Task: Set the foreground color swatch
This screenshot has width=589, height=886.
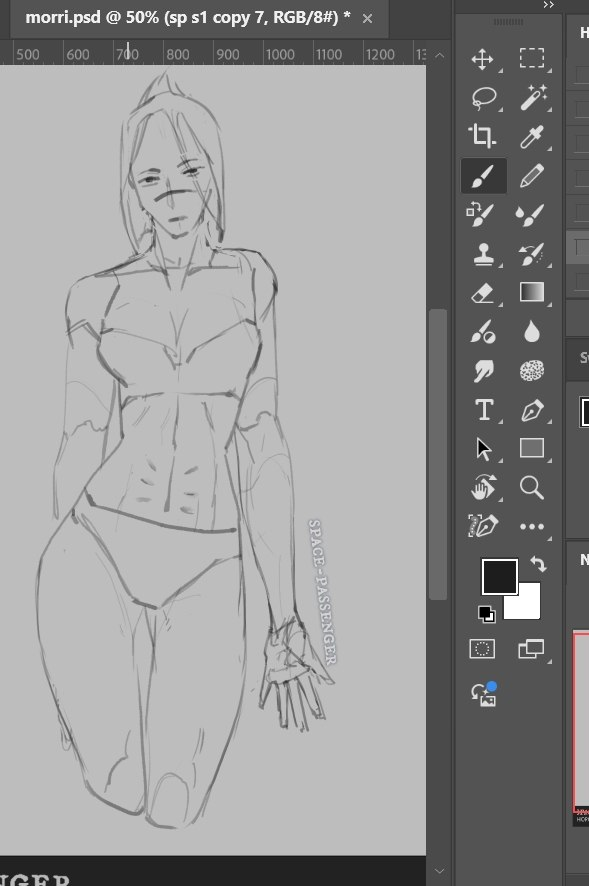Action: pos(499,576)
